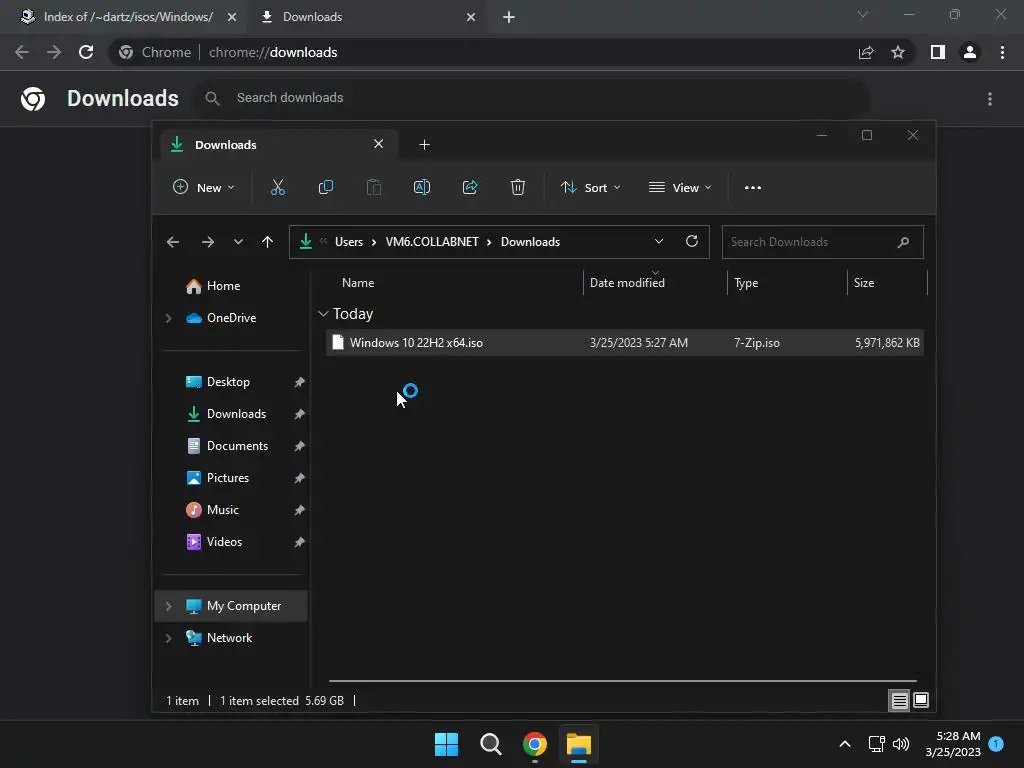The height and width of the screenshot is (768, 1024).
Task: Click the Chrome icon in the taskbar
Action: (x=535, y=744)
